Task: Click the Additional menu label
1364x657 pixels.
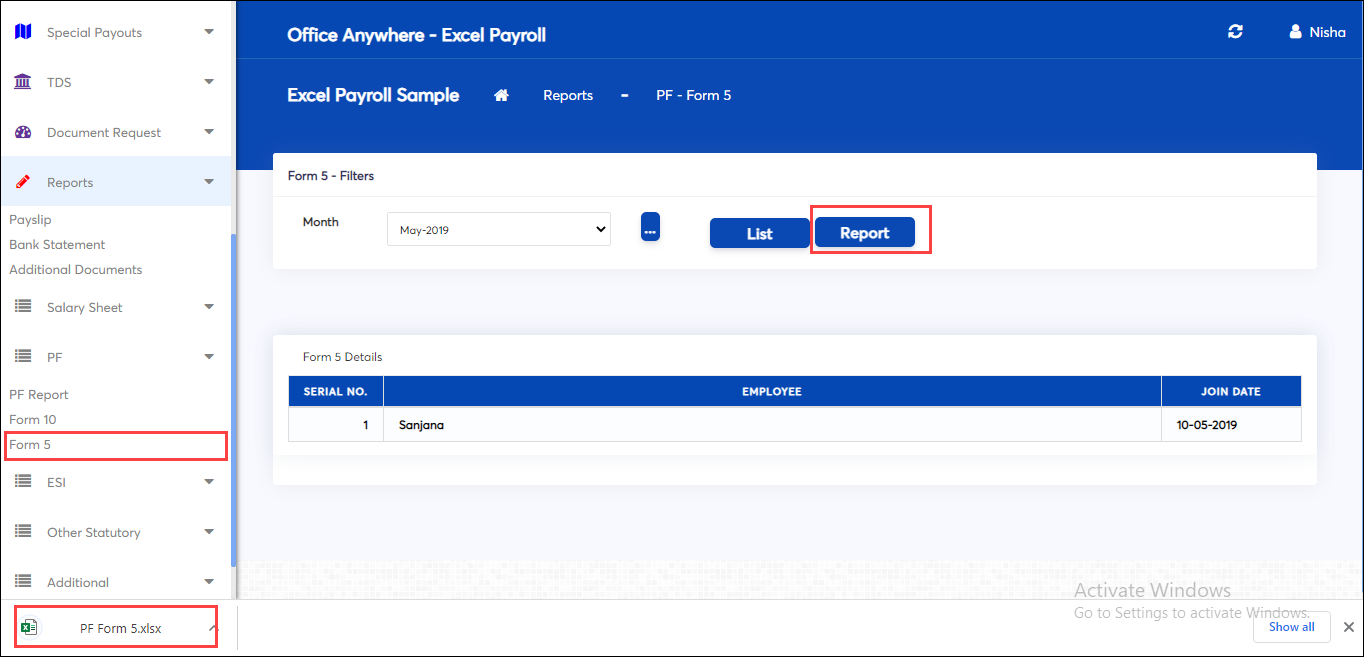Action: tap(78, 582)
